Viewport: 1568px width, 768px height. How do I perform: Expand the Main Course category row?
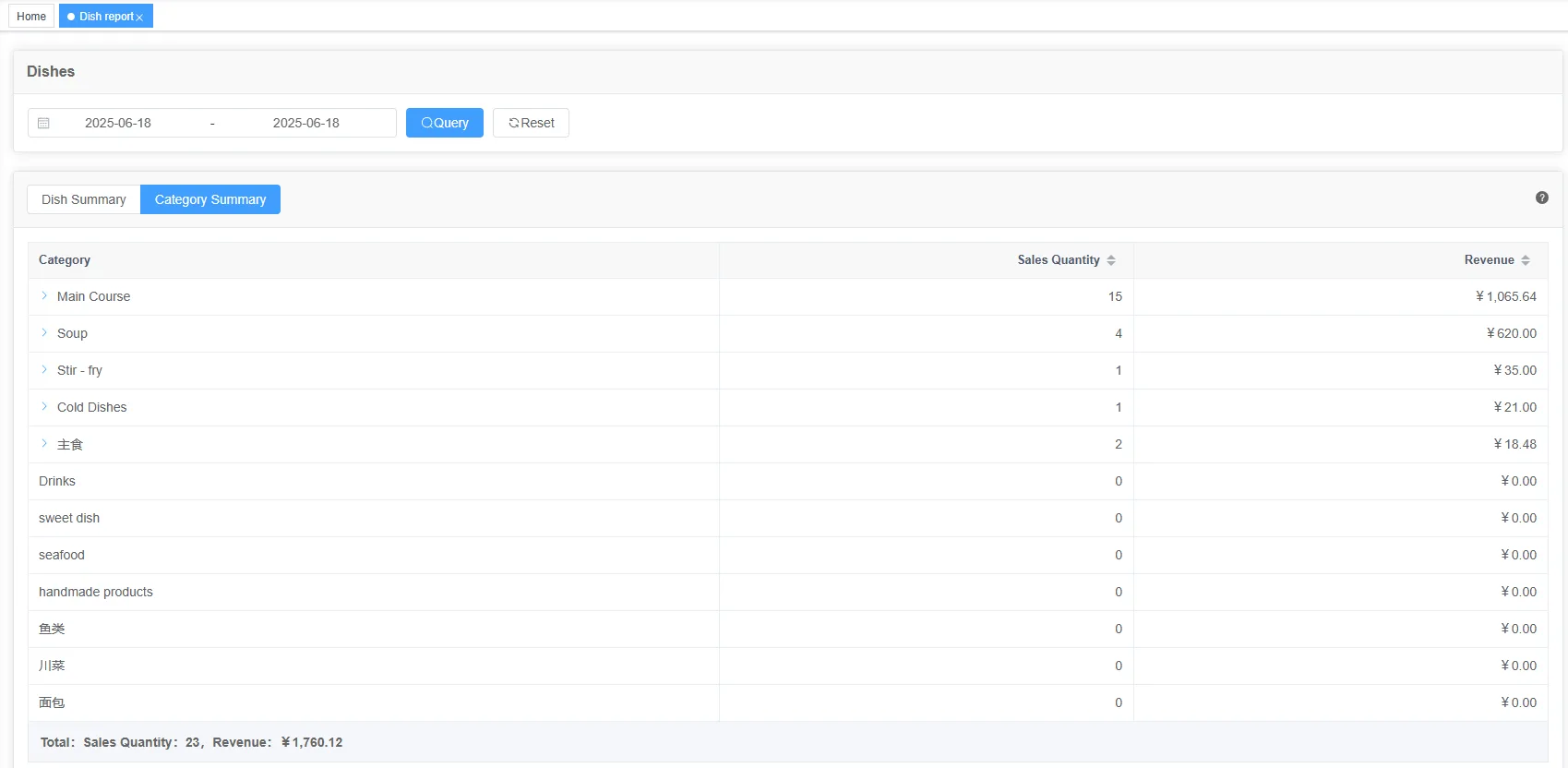[x=44, y=295]
